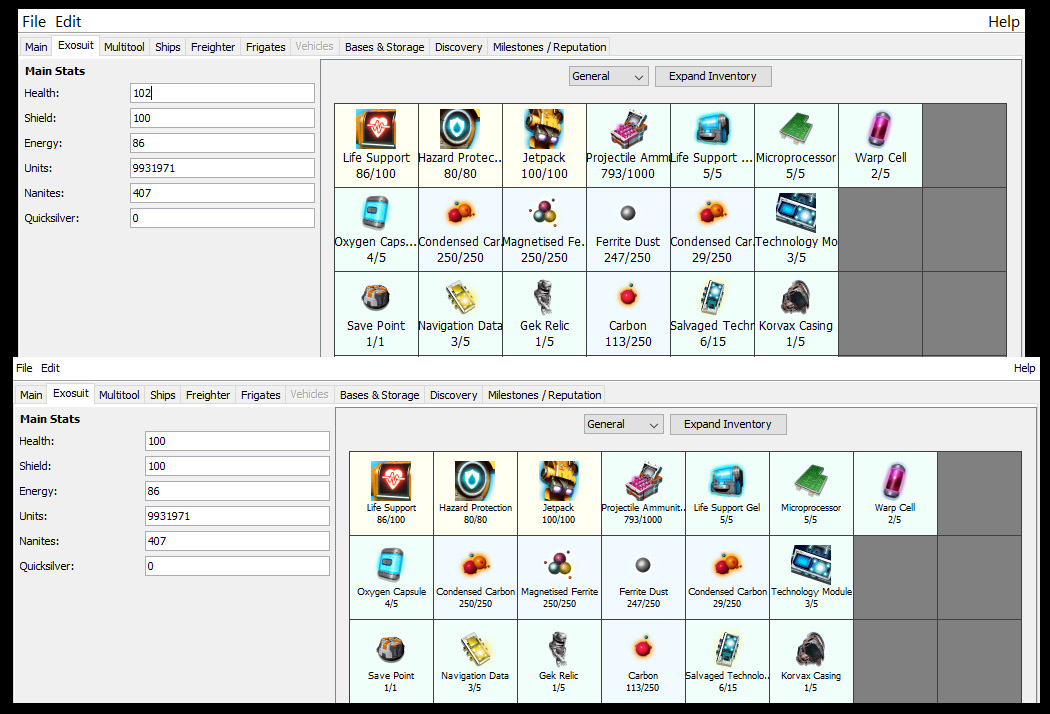1050x714 pixels.
Task: Select the Gek Relic in upper window
Action: pyautogui.click(x=544, y=313)
